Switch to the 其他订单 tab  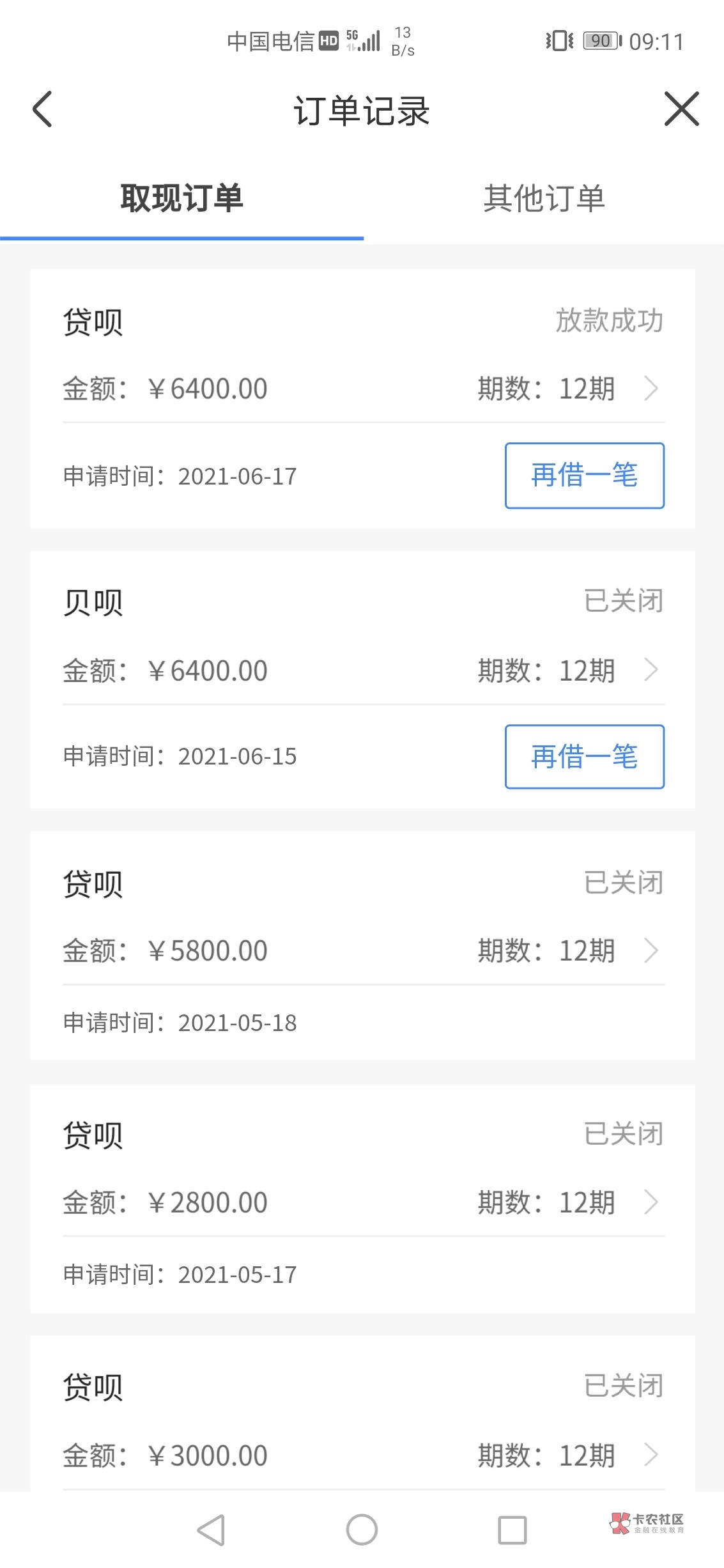543,198
